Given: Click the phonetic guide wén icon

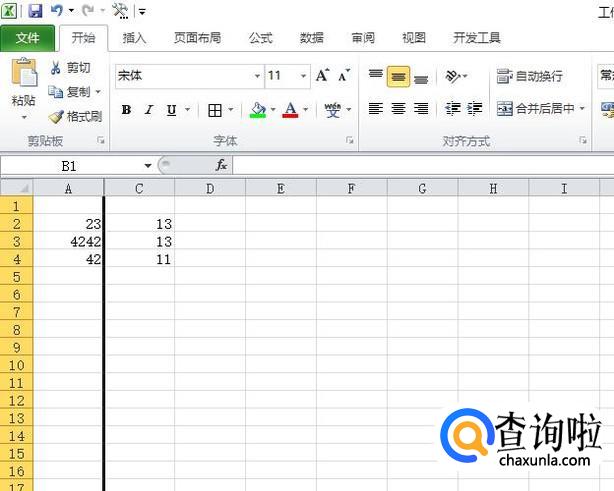Looking at the screenshot, I should click(x=332, y=110).
